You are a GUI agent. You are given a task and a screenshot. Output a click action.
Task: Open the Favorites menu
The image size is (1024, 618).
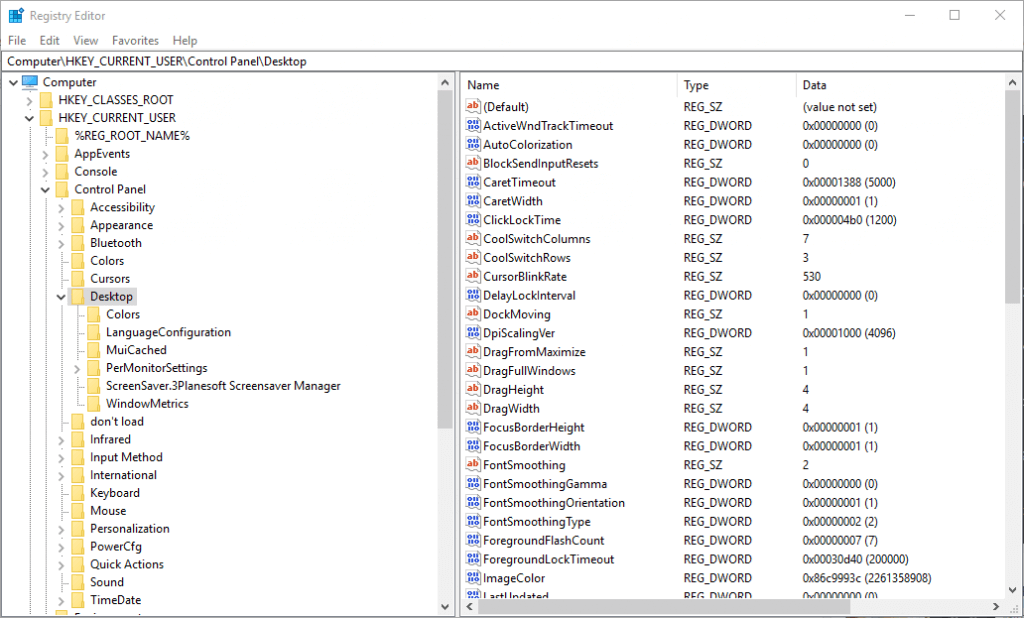tap(134, 40)
